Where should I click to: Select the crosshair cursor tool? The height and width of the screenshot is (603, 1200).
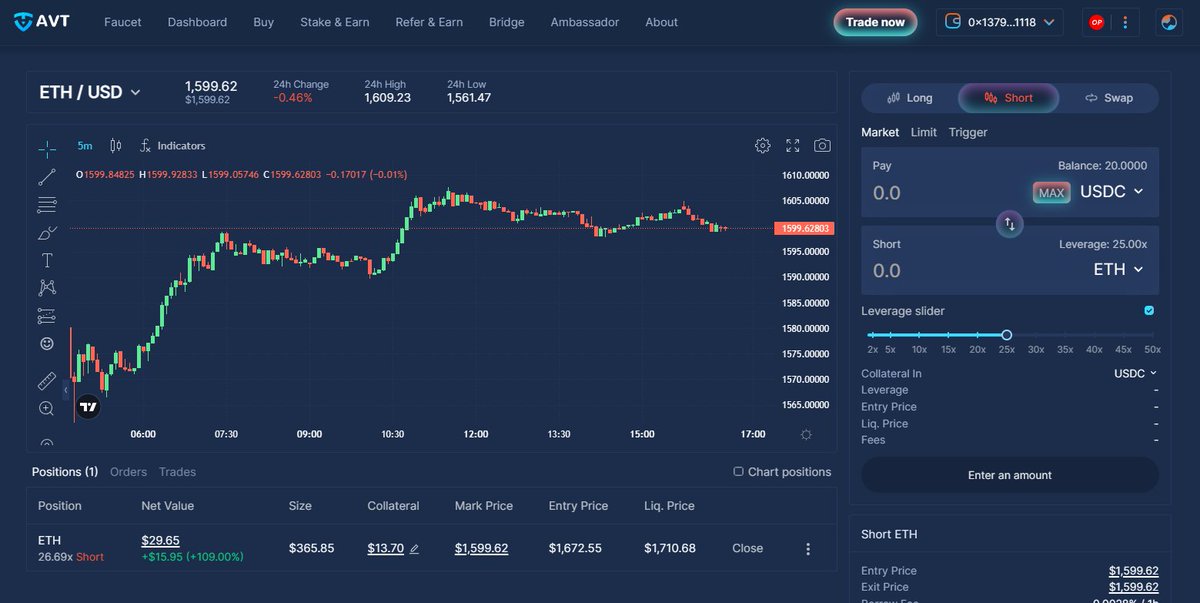coord(47,149)
